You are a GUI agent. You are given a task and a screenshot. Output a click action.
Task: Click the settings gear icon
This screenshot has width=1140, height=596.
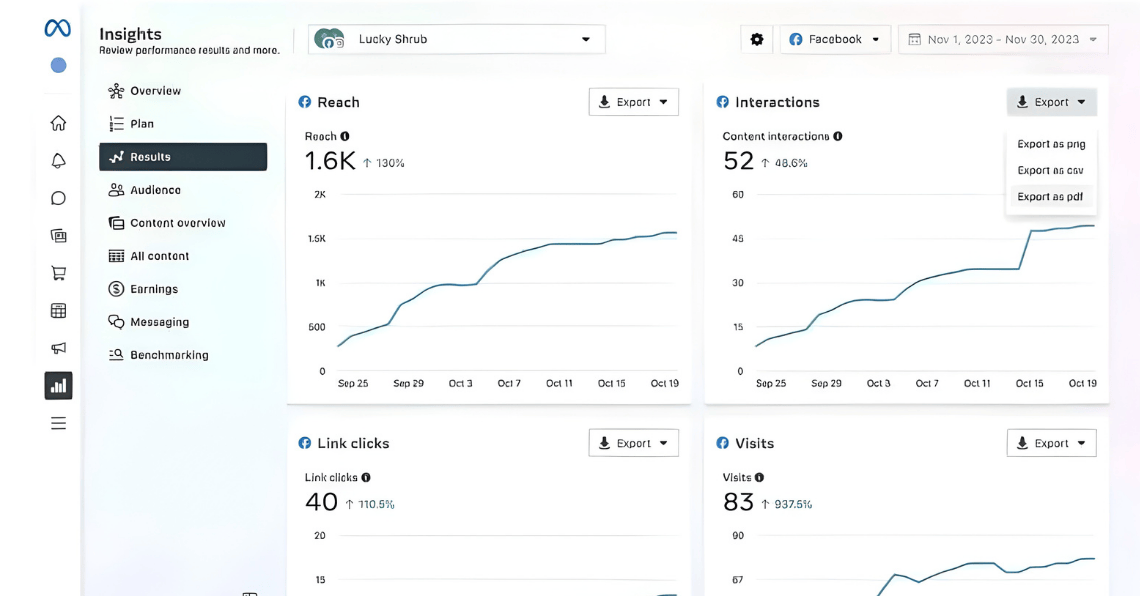756,40
